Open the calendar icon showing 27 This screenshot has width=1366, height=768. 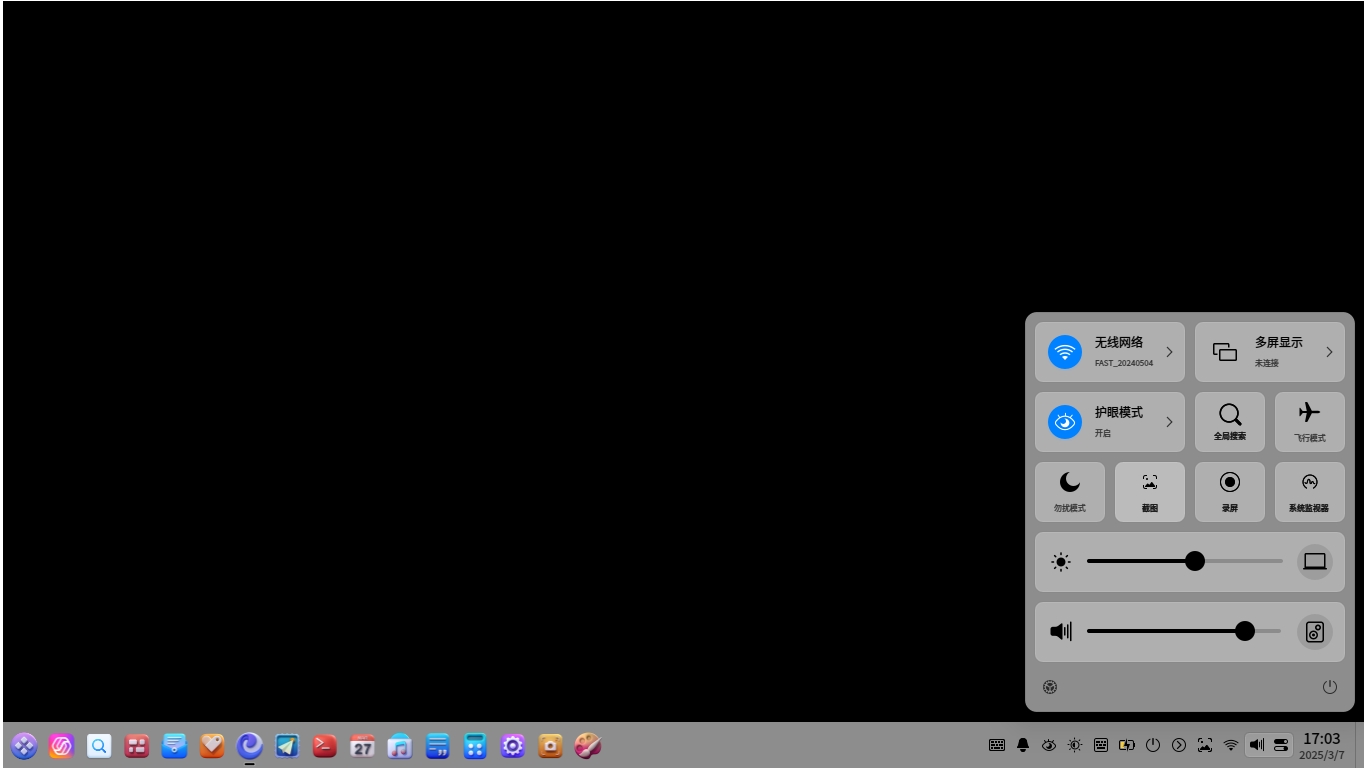(362, 745)
